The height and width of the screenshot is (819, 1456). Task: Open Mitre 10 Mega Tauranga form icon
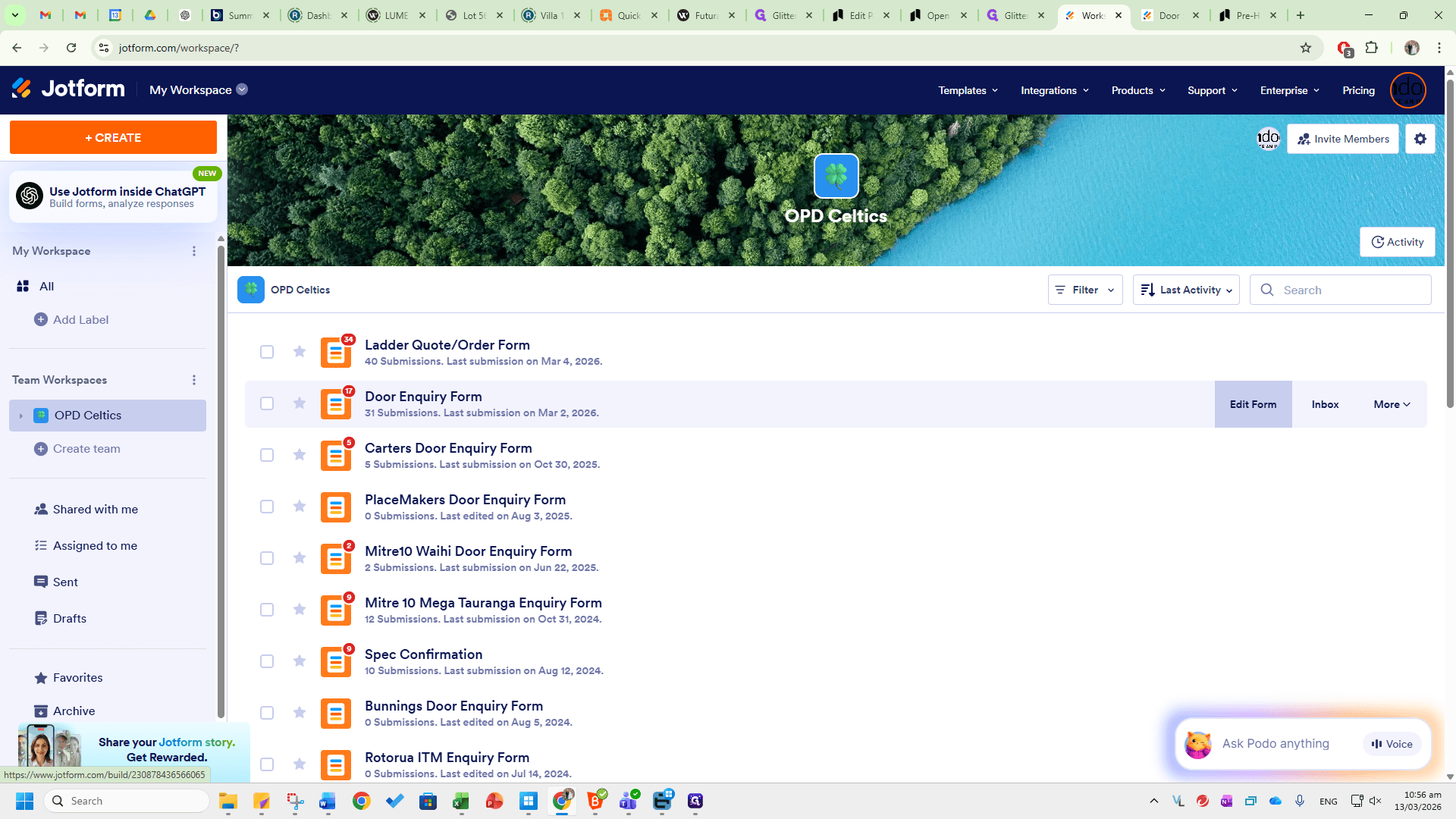click(x=335, y=610)
